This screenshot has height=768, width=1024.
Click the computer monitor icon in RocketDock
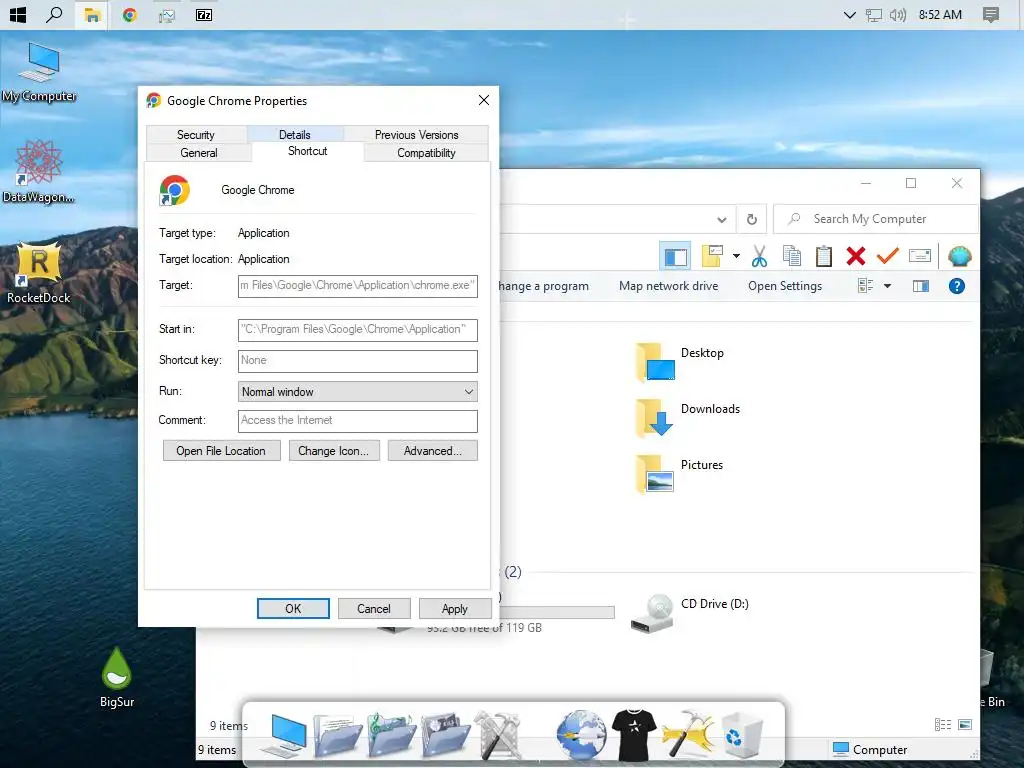coord(285,735)
